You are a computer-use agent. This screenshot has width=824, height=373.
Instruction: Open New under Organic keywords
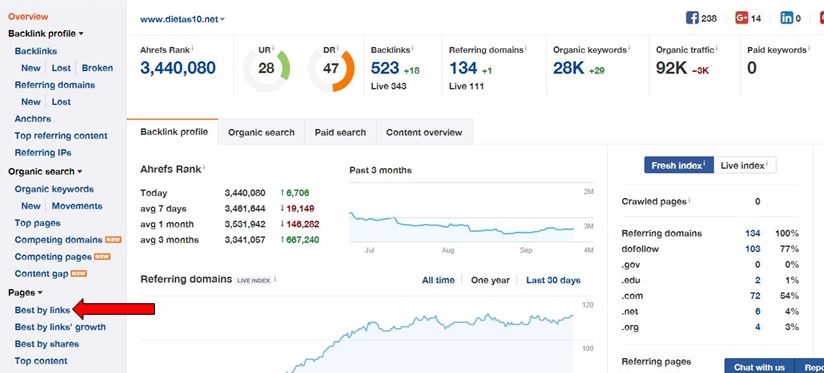(x=30, y=206)
